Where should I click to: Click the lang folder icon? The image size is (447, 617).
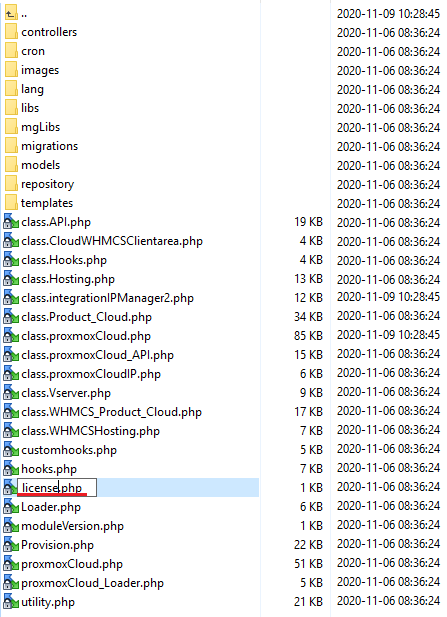pos(11,89)
